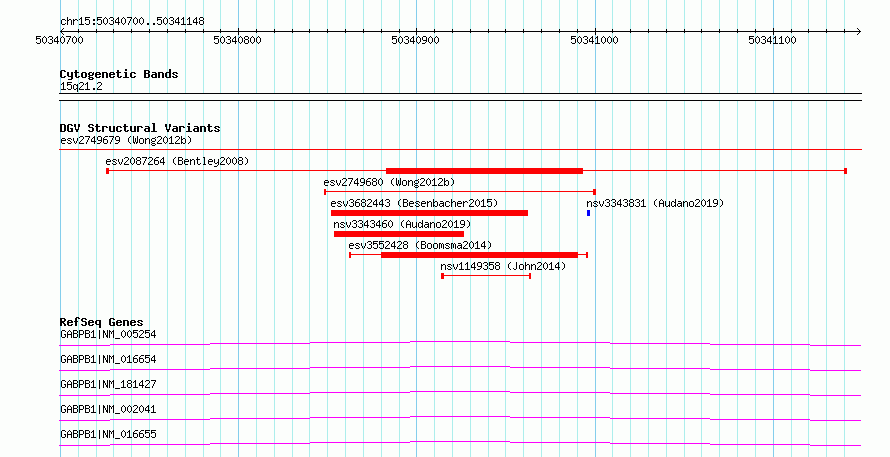This screenshot has height=457, width=890.
Task: Open the RefSeq Genes track title
Action: pos(101,322)
